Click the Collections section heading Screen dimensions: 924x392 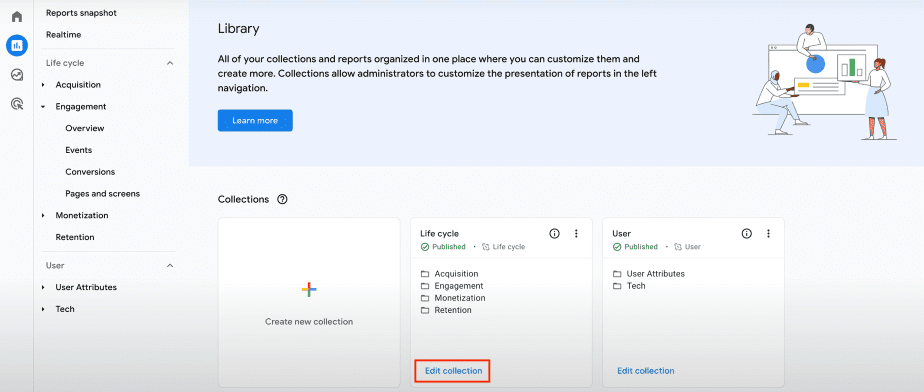243,199
